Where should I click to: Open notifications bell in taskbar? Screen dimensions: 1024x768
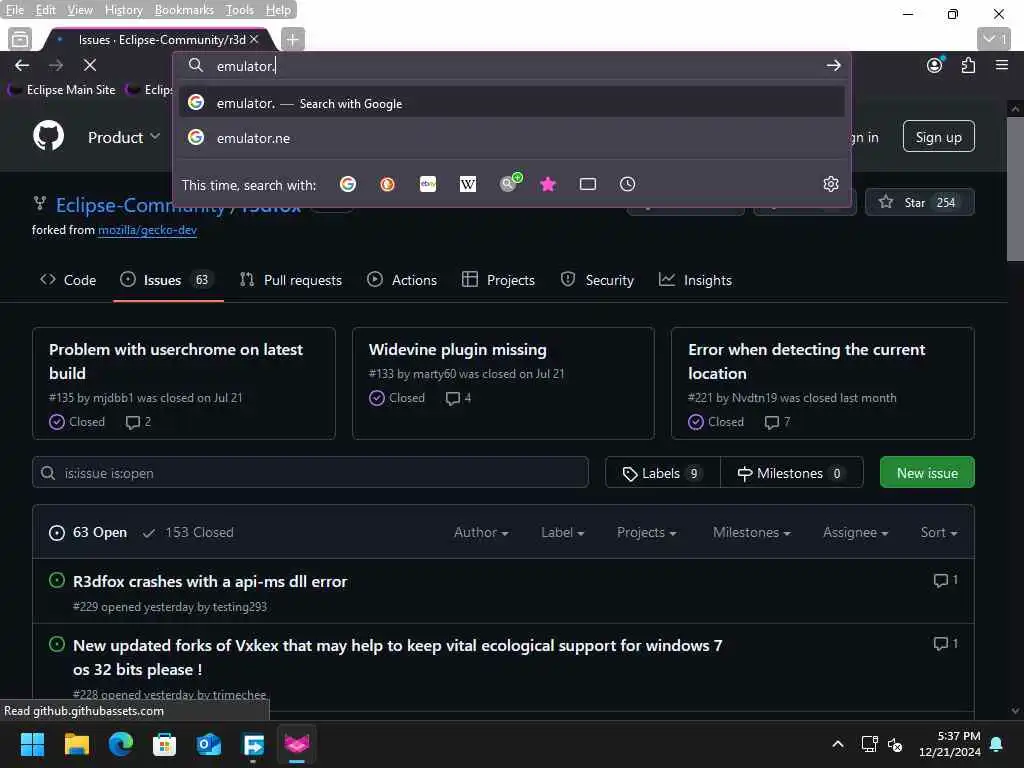coord(997,744)
